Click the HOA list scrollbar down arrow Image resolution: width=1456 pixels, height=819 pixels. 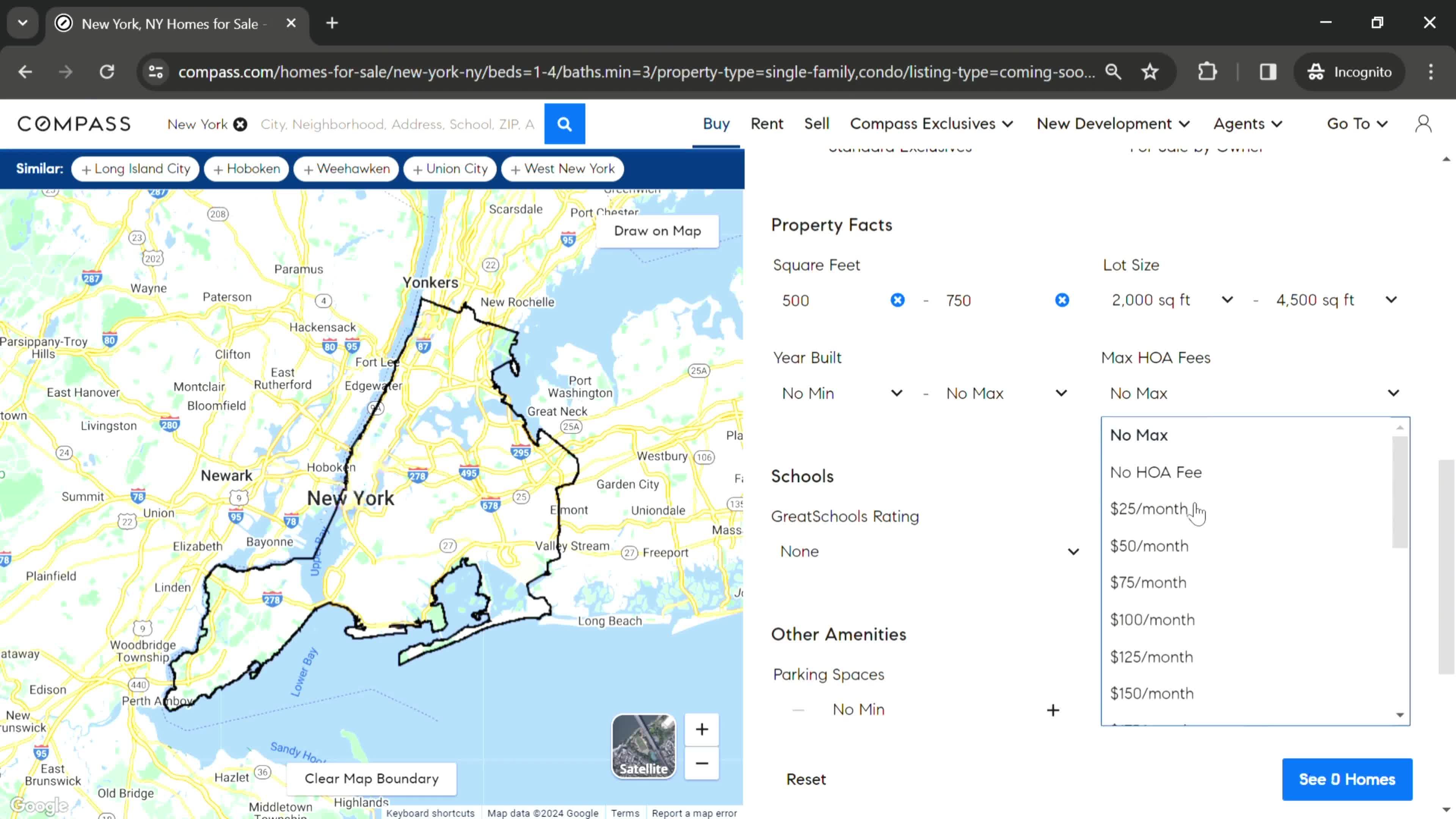pyautogui.click(x=1400, y=715)
